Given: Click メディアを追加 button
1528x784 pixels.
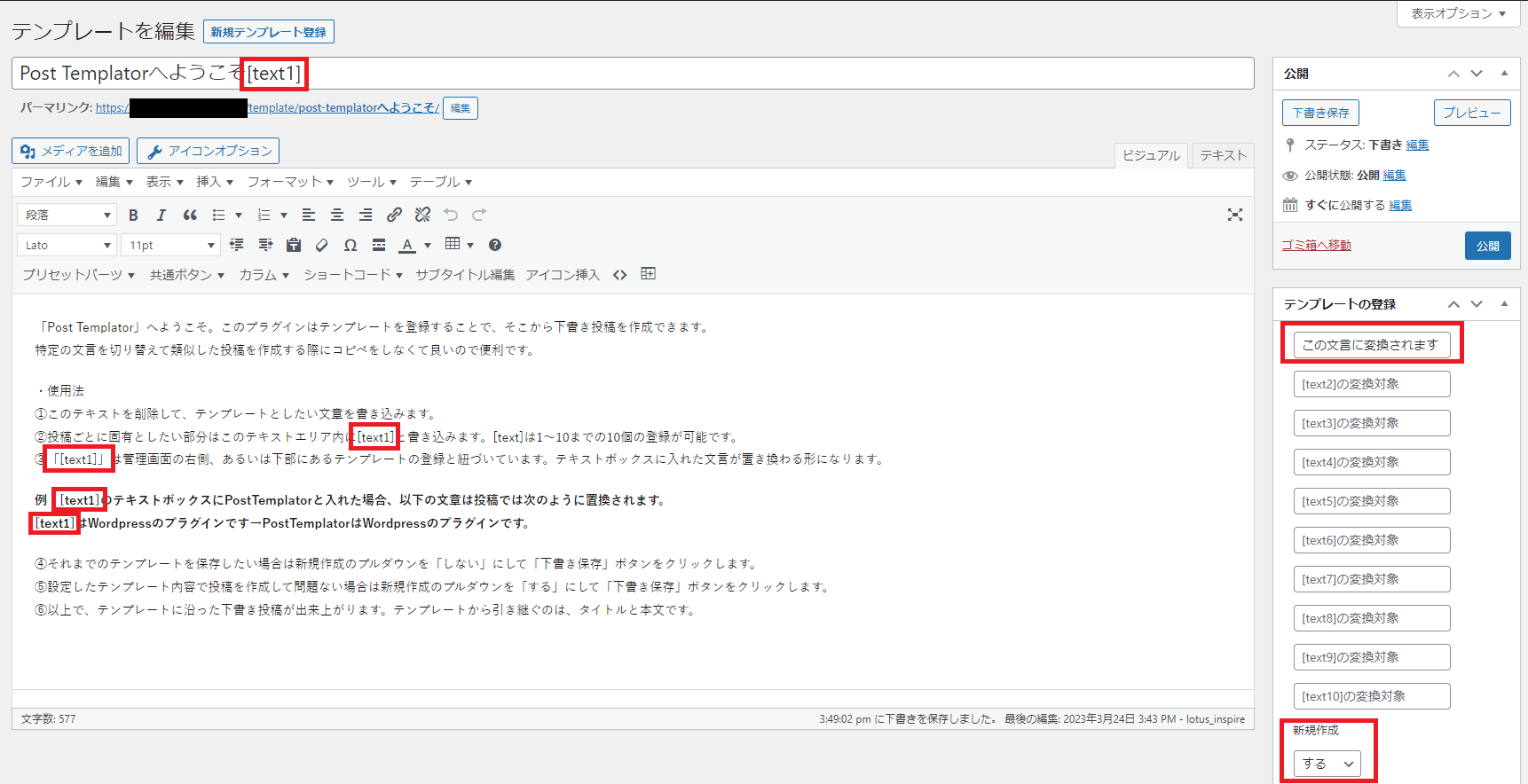Looking at the screenshot, I should tap(71, 151).
